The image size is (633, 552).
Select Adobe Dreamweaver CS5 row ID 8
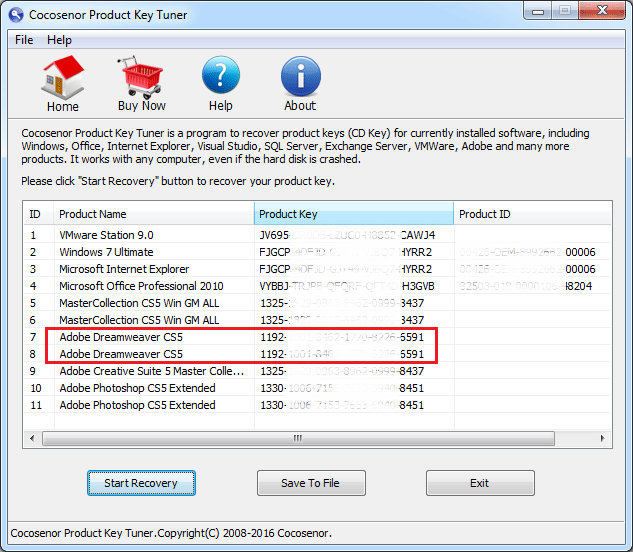pyautogui.click(x=317, y=354)
